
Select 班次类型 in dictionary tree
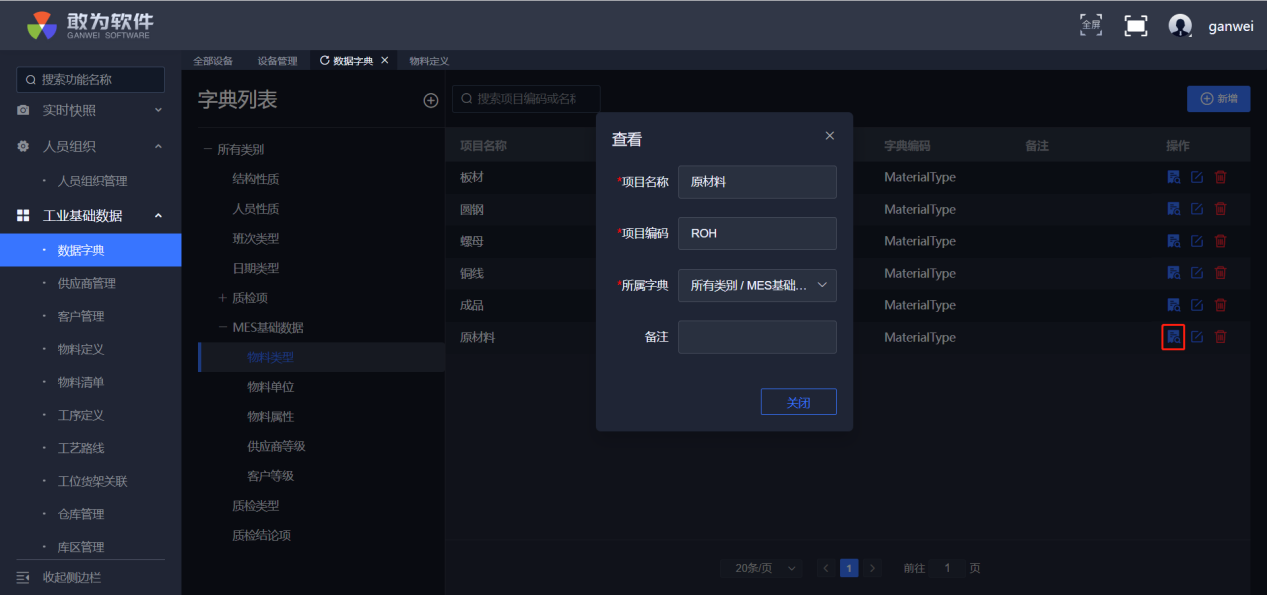(255, 239)
